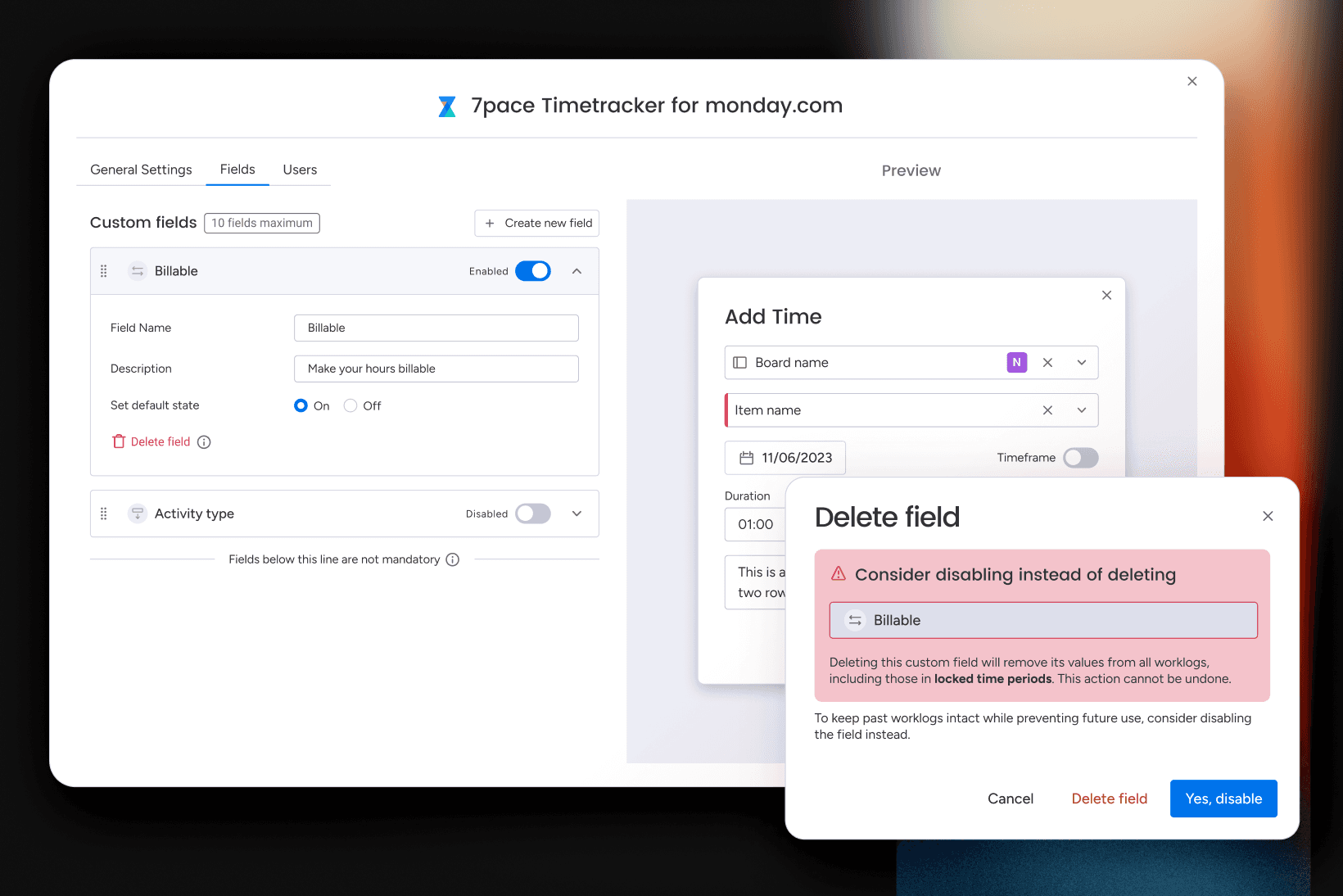Enable the Activity type toggle
1343x896 pixels.
click(x=533, y=514)
